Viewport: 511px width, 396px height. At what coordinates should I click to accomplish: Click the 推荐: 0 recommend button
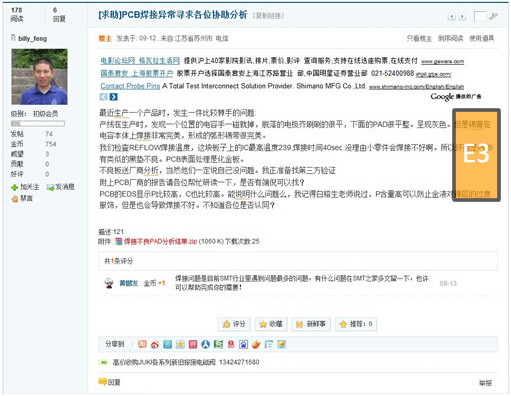pos(356,324)
